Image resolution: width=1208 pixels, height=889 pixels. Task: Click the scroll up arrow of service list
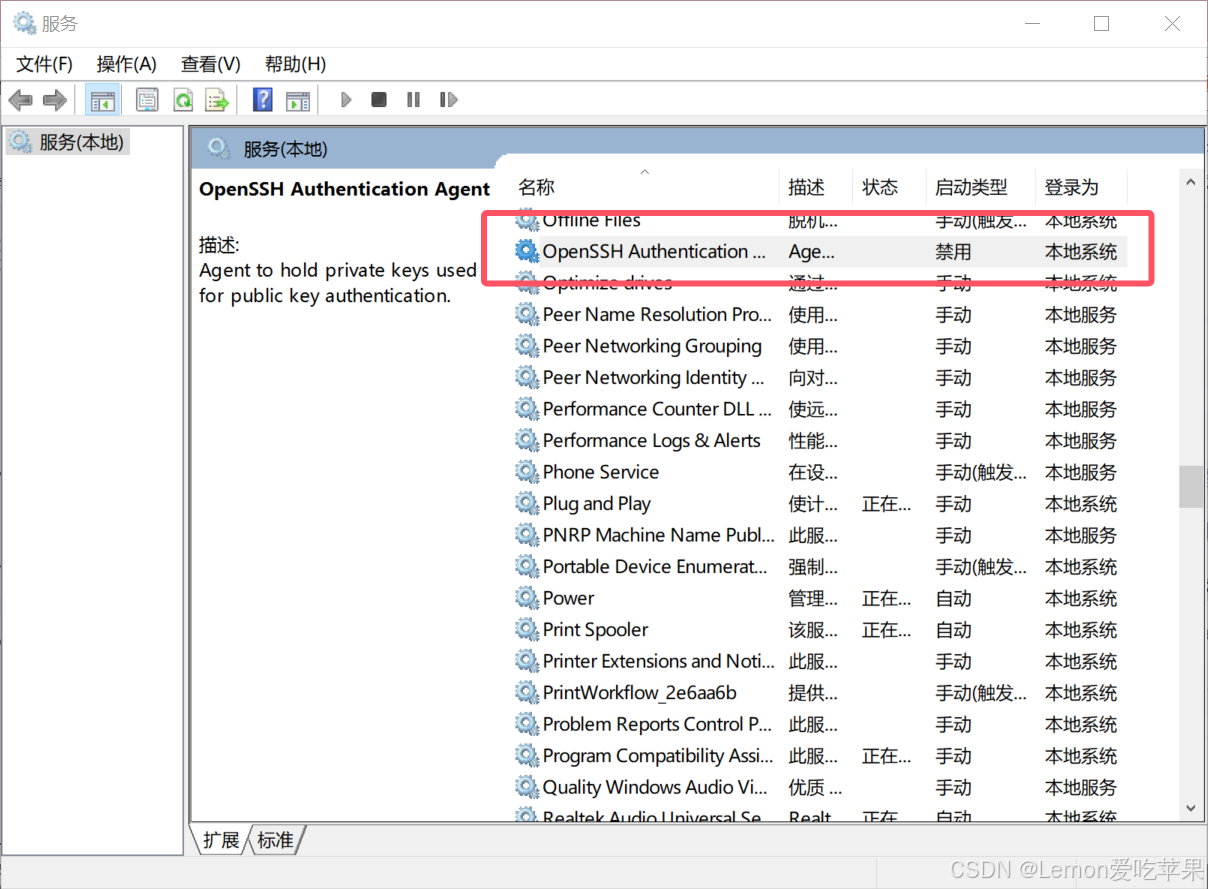pos(1190,183)
